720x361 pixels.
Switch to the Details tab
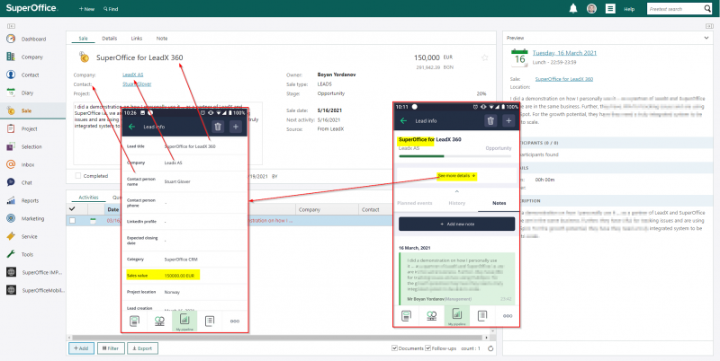click(109, 39)
